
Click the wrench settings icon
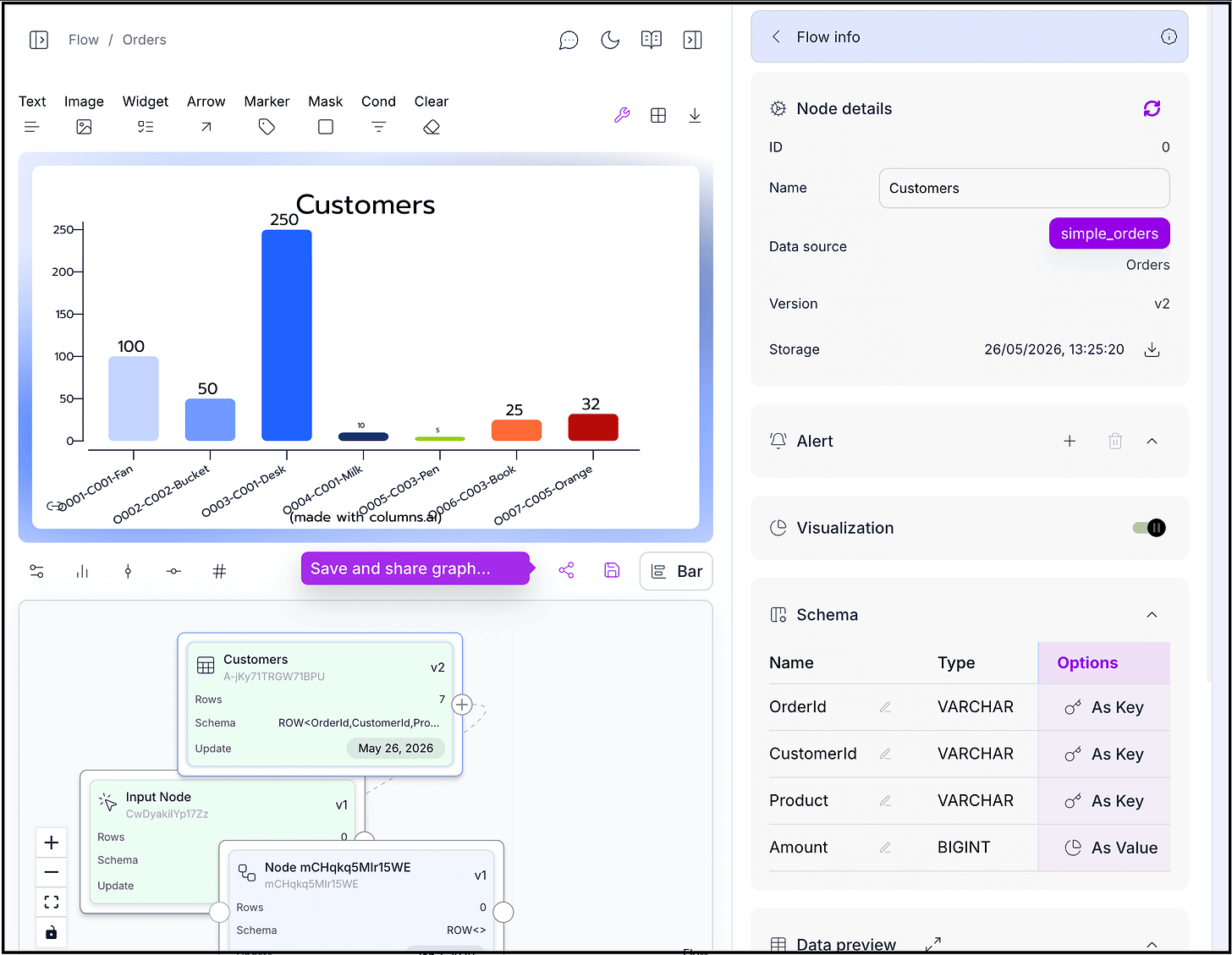[x=622, y=115]
